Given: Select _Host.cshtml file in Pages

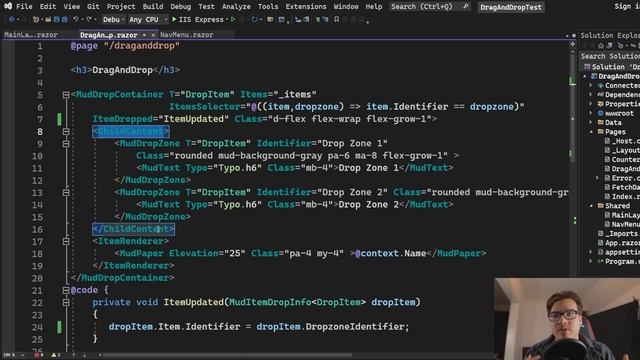Looking at the screenshot, I should click(x=622, y=141).
